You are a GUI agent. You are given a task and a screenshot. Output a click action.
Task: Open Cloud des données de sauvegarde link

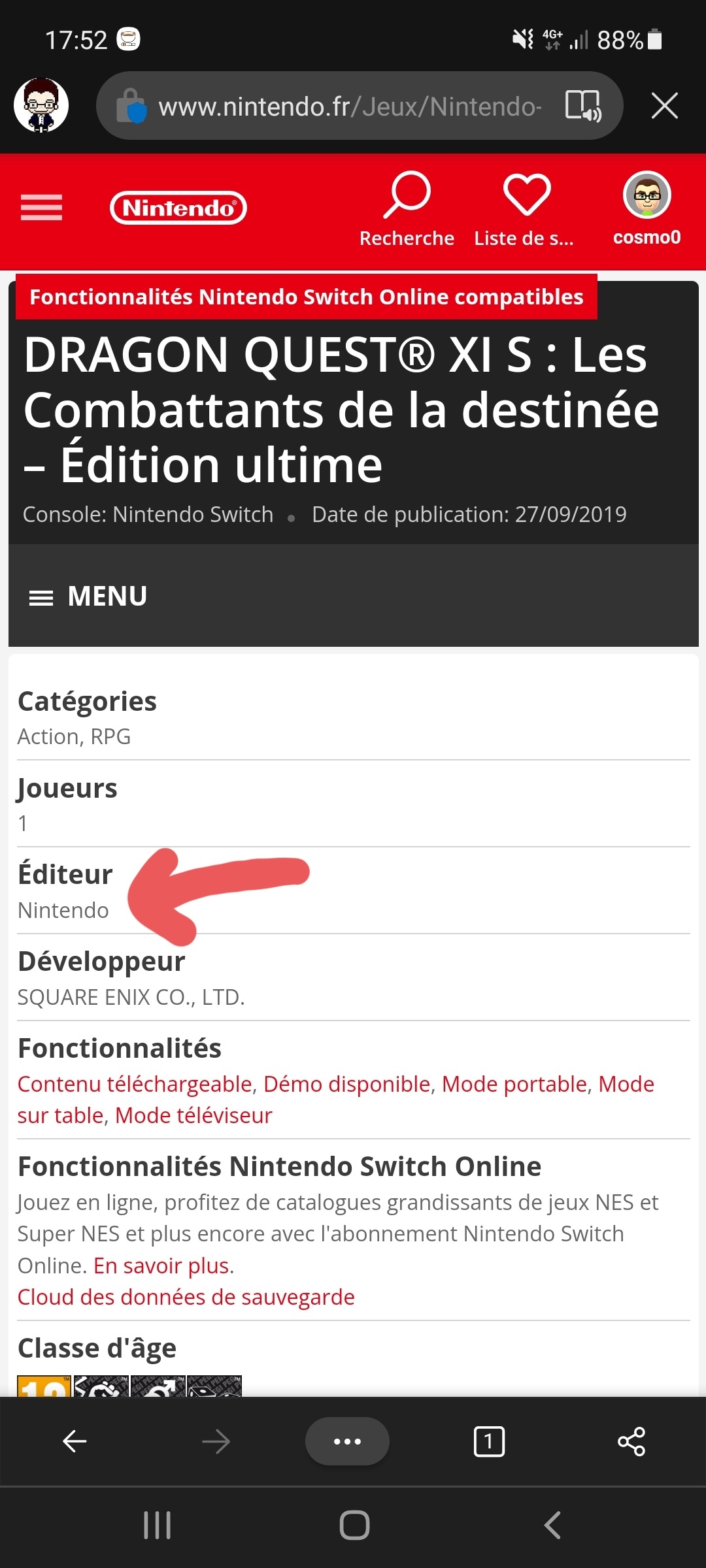186,1297
